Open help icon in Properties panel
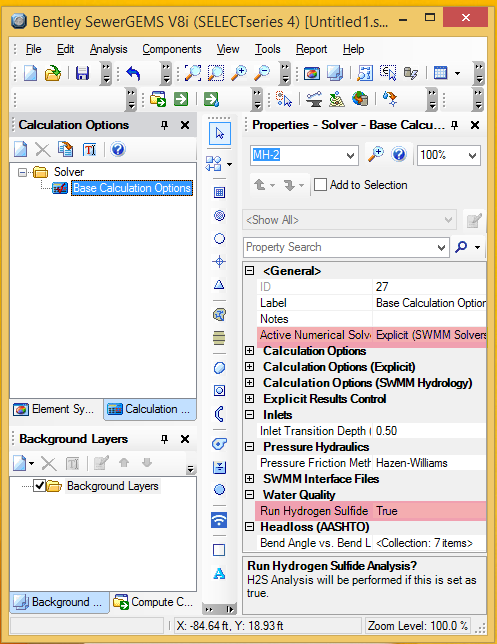497x644 pixels. tap(399, 155)
